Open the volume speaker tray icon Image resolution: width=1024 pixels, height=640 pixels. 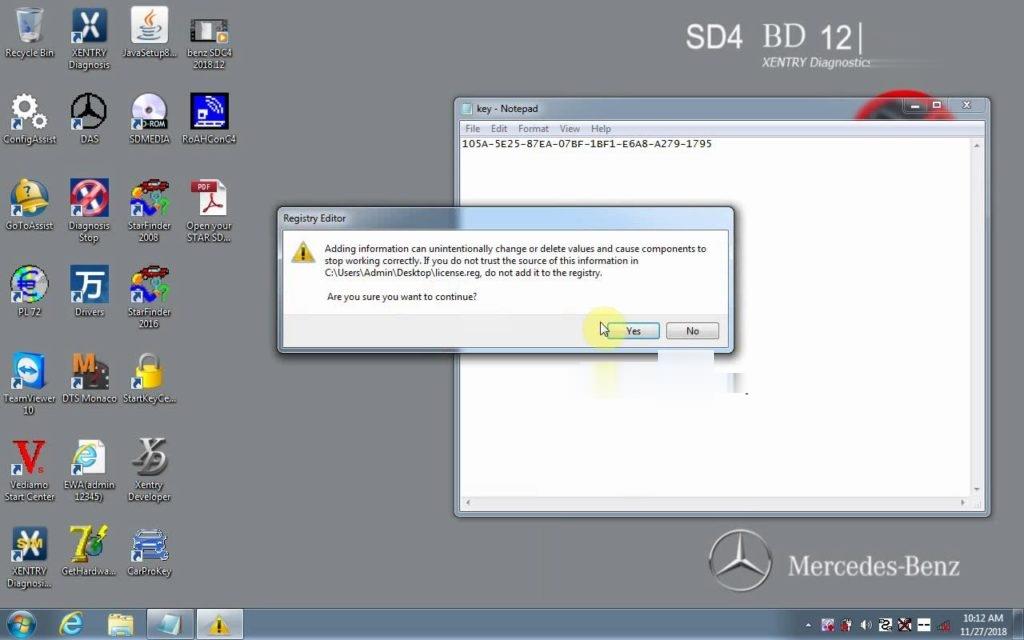pos(865,625)
